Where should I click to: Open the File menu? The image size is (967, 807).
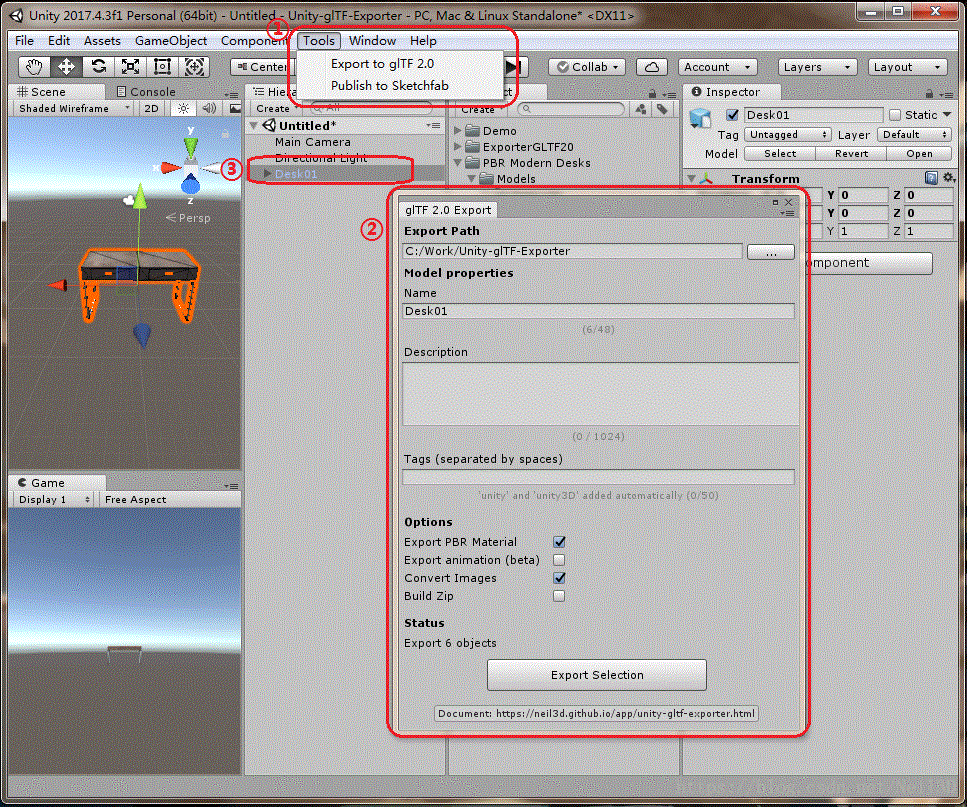25,41
